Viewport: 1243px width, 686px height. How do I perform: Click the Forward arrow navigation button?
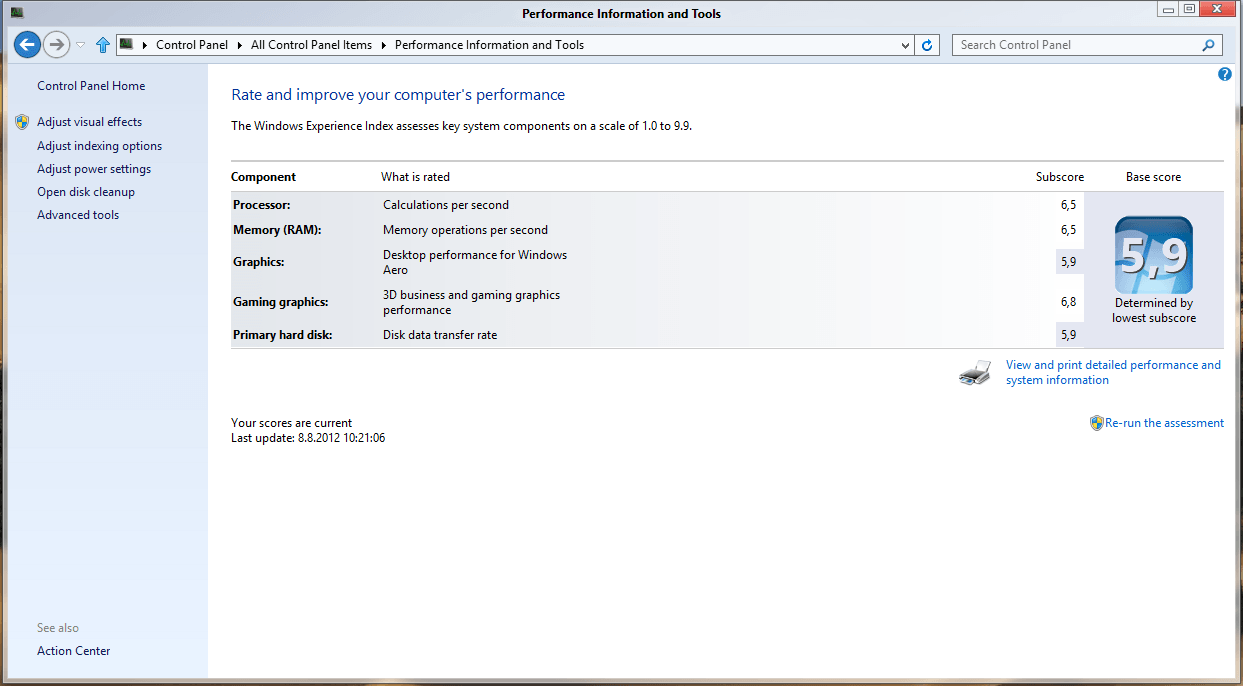click(x=56, y=44)
